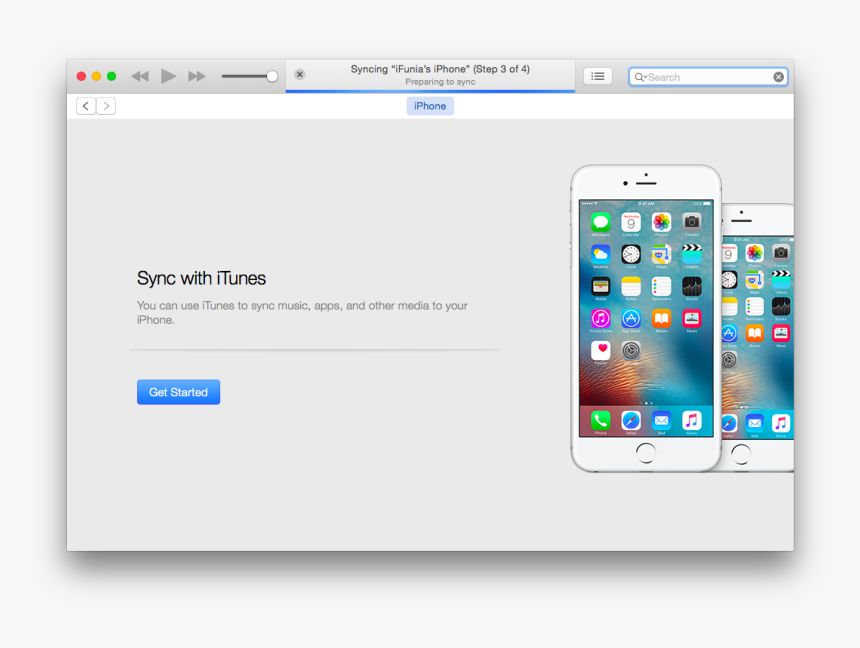Image resolution: width=860 pixels, height=648 pixels.
Task: Adjust the volume slider knob
Action: pyautogui.click(x=271, y=75)
